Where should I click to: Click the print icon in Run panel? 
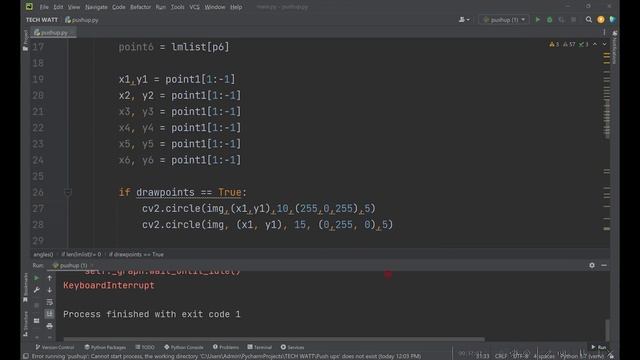pyautogui.click(x=49, y=326)
